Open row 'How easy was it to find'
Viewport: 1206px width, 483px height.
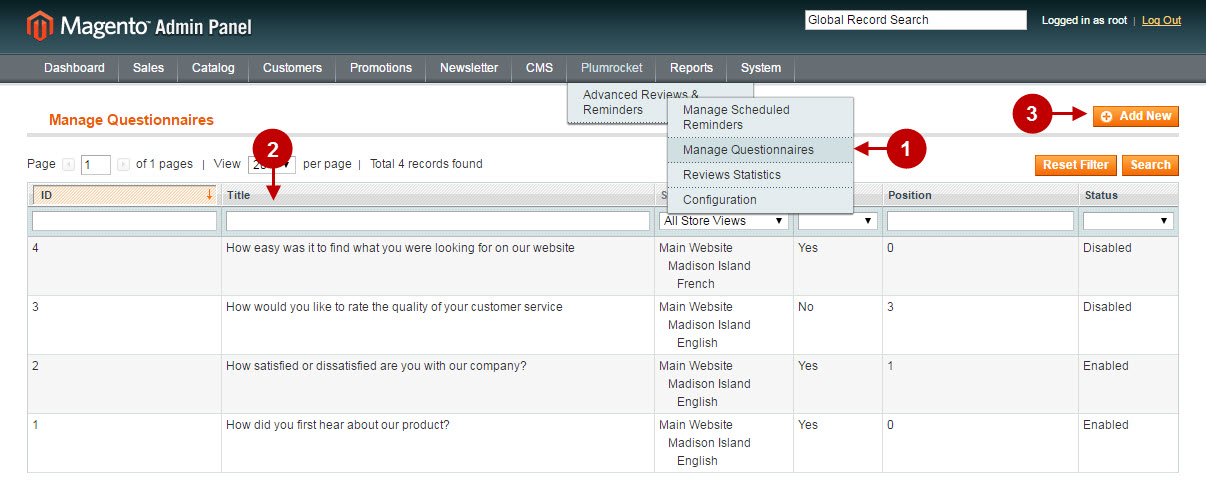602,266
